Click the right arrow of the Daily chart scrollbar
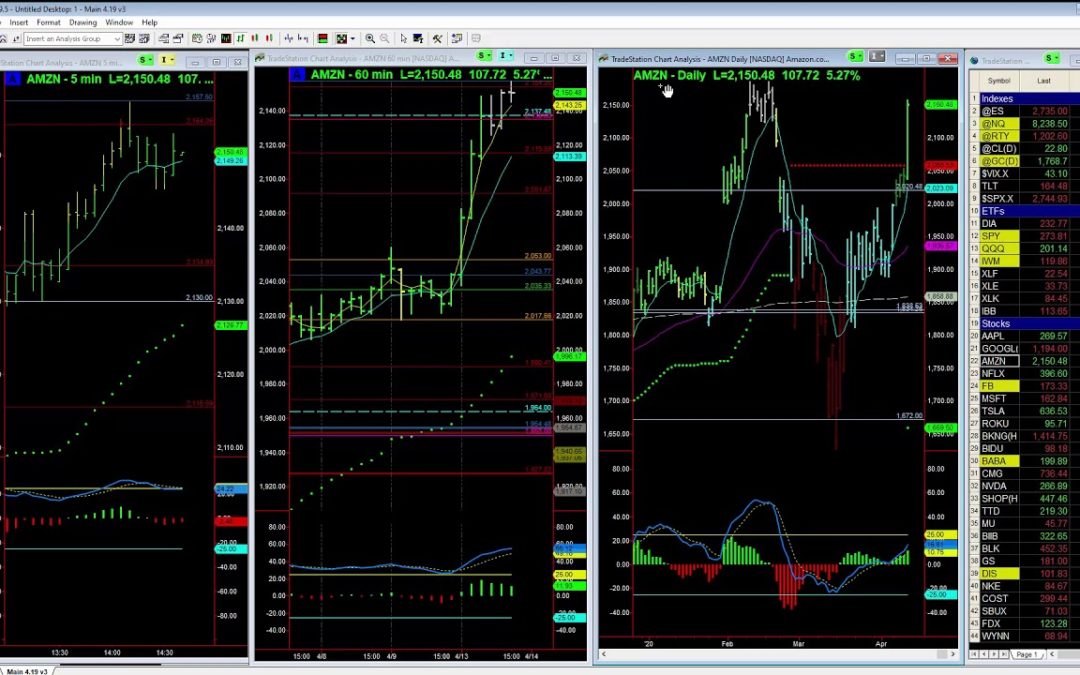The width and height of the screenshot is (1080, 675). (x=953, y=654)
